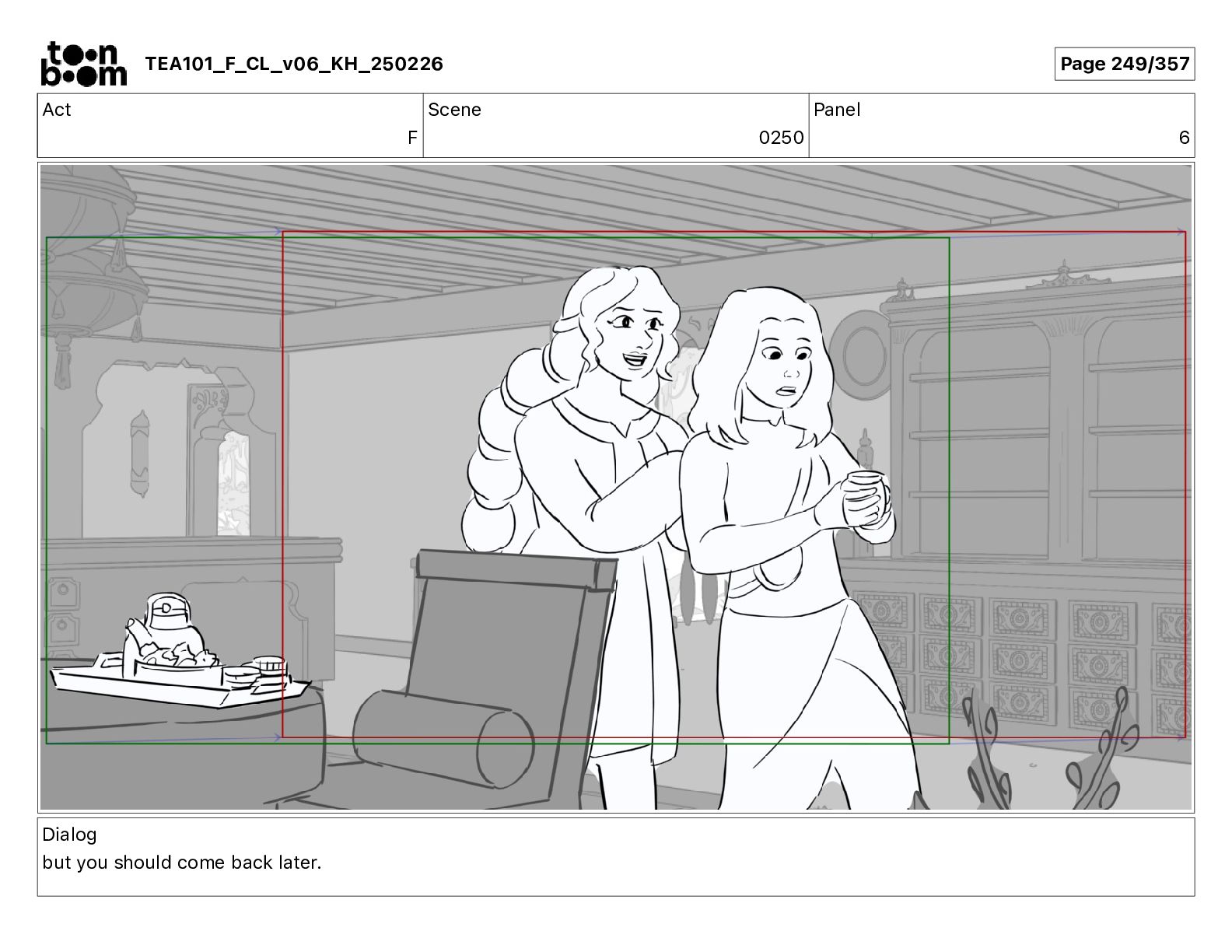The width and height of the screenshot is (1232, 952).
Task: Select the Scene value 0250
Action: point(781,138)
